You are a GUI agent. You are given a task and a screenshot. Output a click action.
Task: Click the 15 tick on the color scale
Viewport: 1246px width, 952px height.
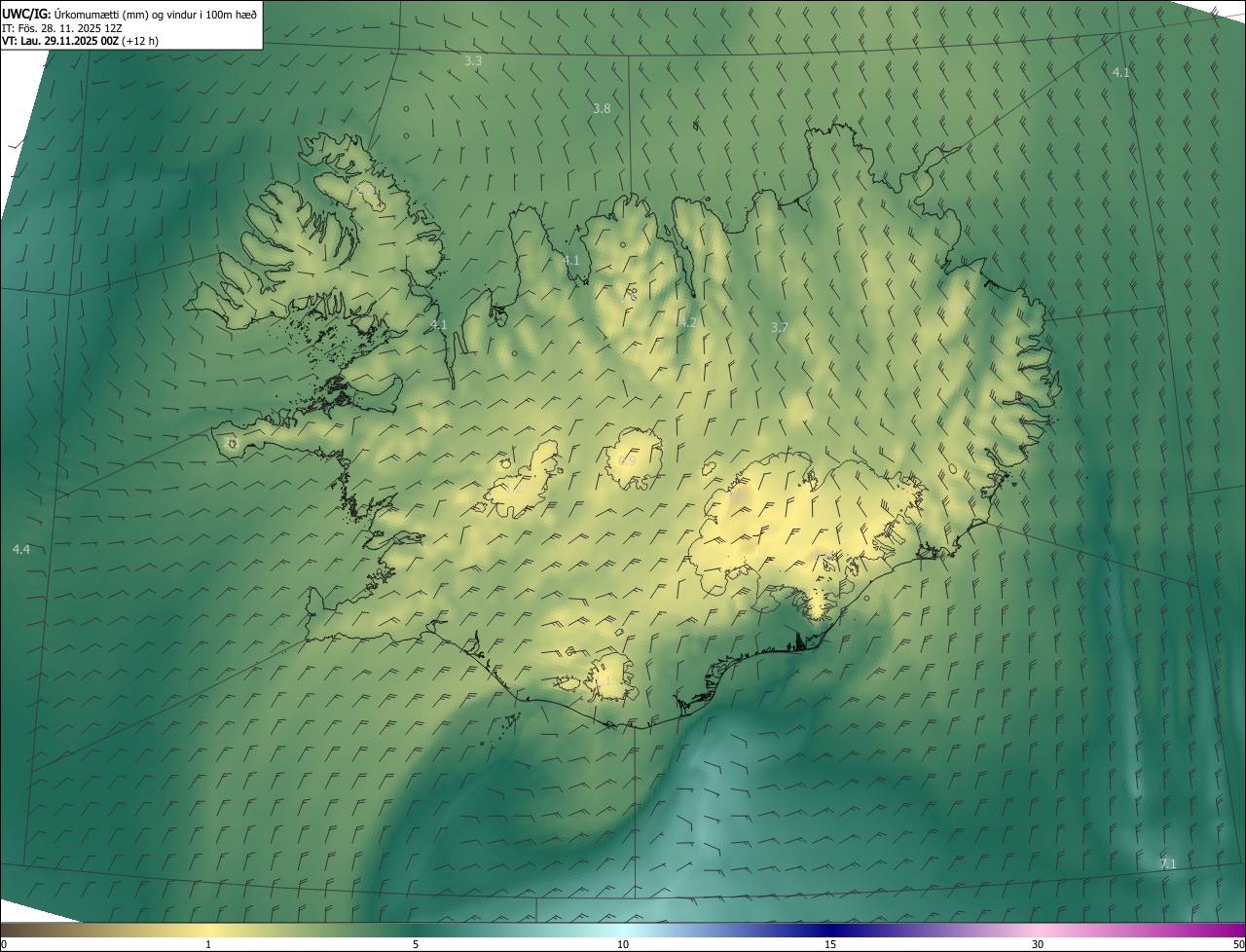tap(830, 944)
